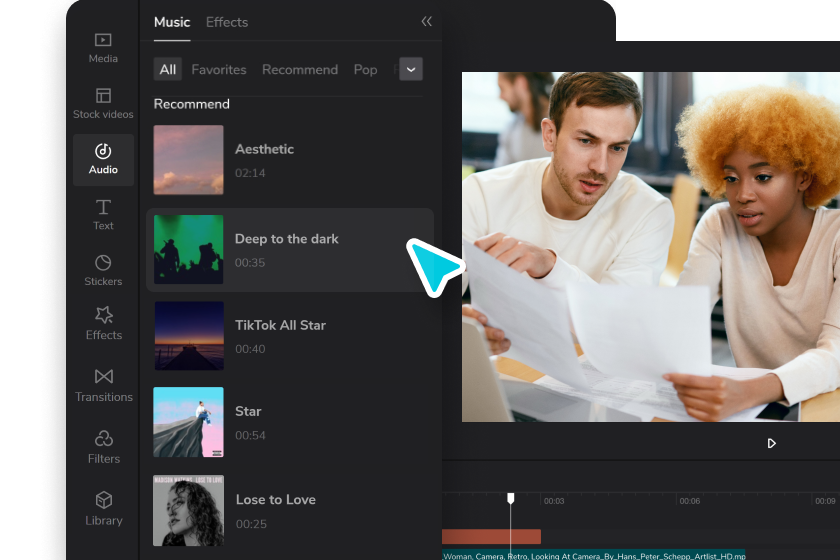Screen dimensions: 840x560
Task: Click the 02:14 duration of Aesthetic
Action: [250, 173]
